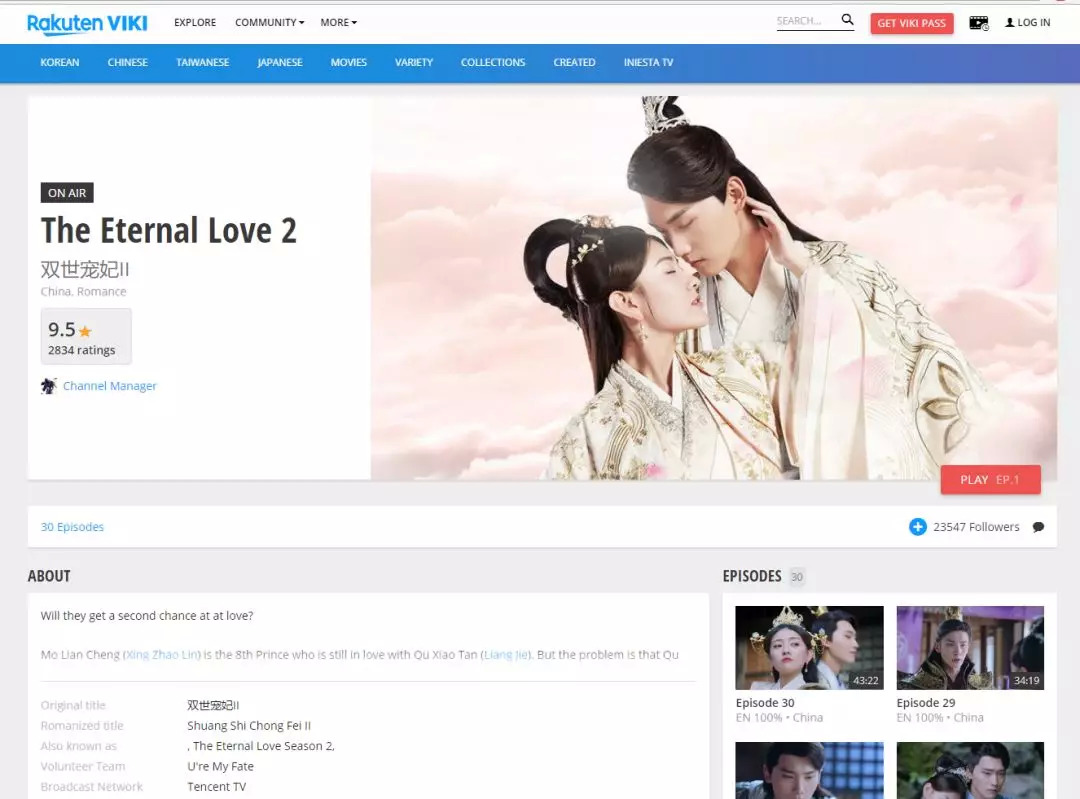Click The Eternal Love 2 title
1080x799 pixels.
coord(169,230)
